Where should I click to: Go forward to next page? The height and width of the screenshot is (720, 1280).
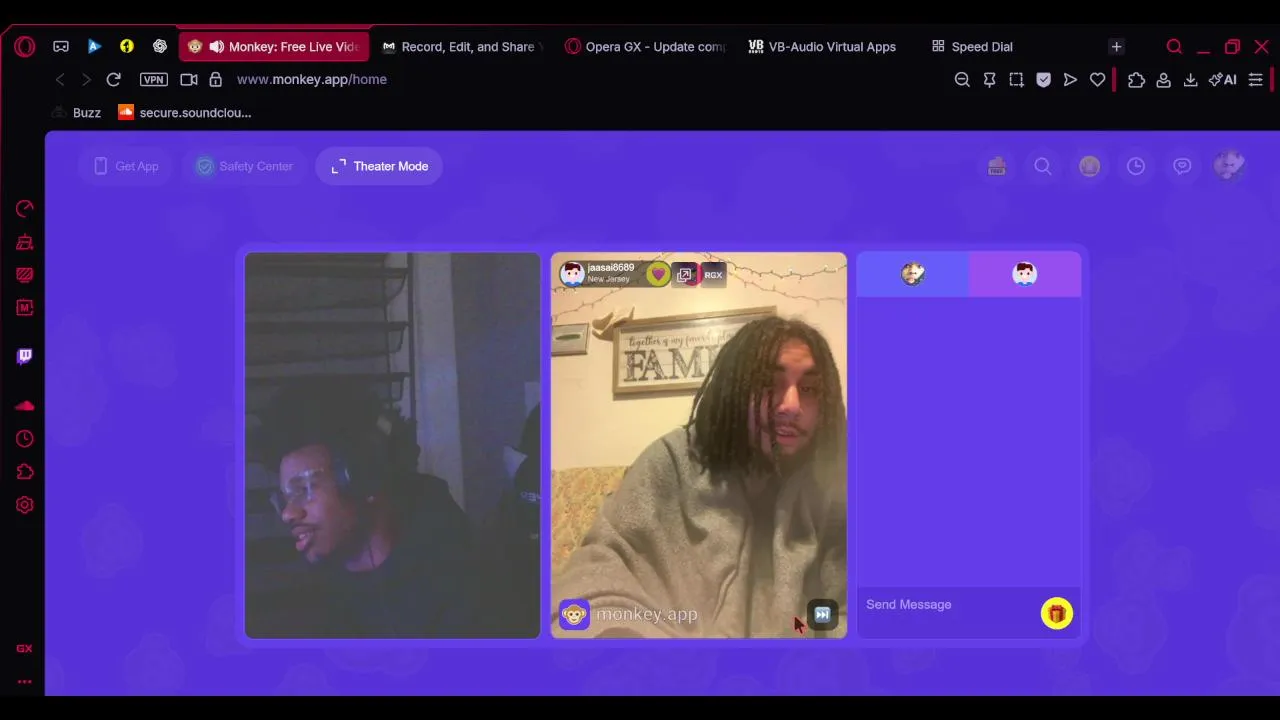click(86, 79)
